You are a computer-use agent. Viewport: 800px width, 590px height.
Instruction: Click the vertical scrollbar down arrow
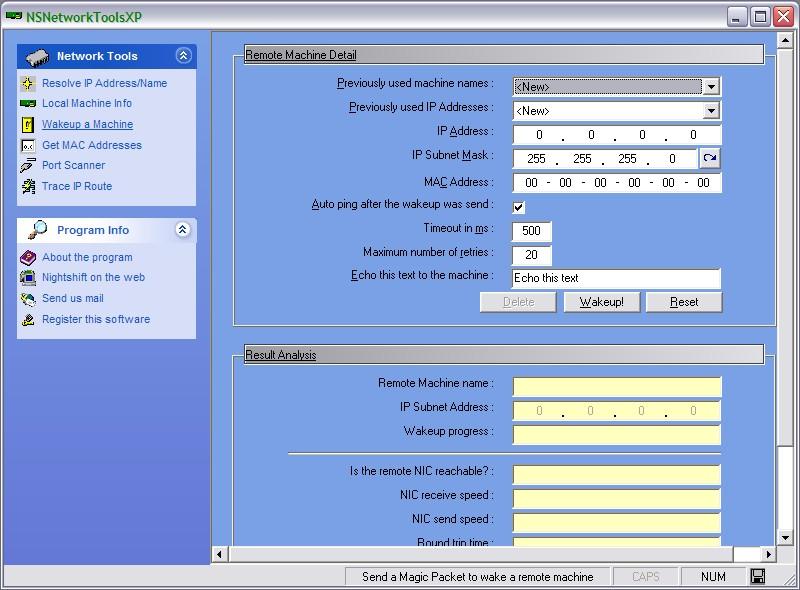[x=785, y=537]
